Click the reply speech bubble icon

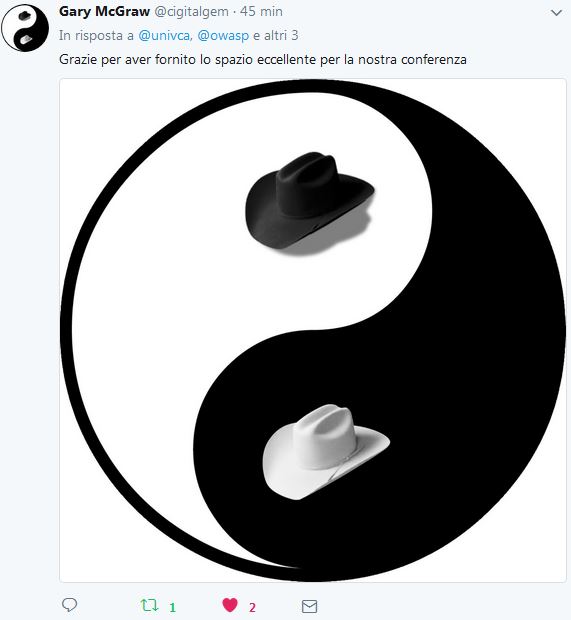[x=70, y=605]
